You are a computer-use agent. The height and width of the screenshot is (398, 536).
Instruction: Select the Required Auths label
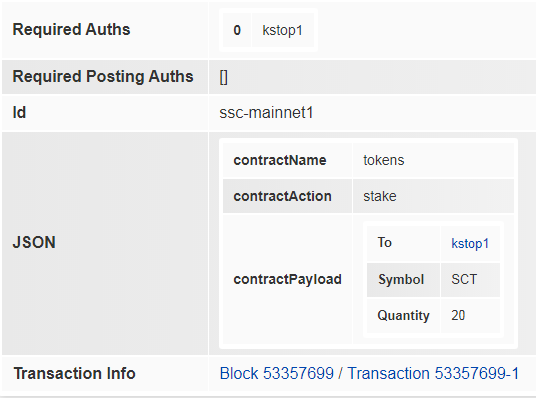pyautogui.click(x=71, y=29)
